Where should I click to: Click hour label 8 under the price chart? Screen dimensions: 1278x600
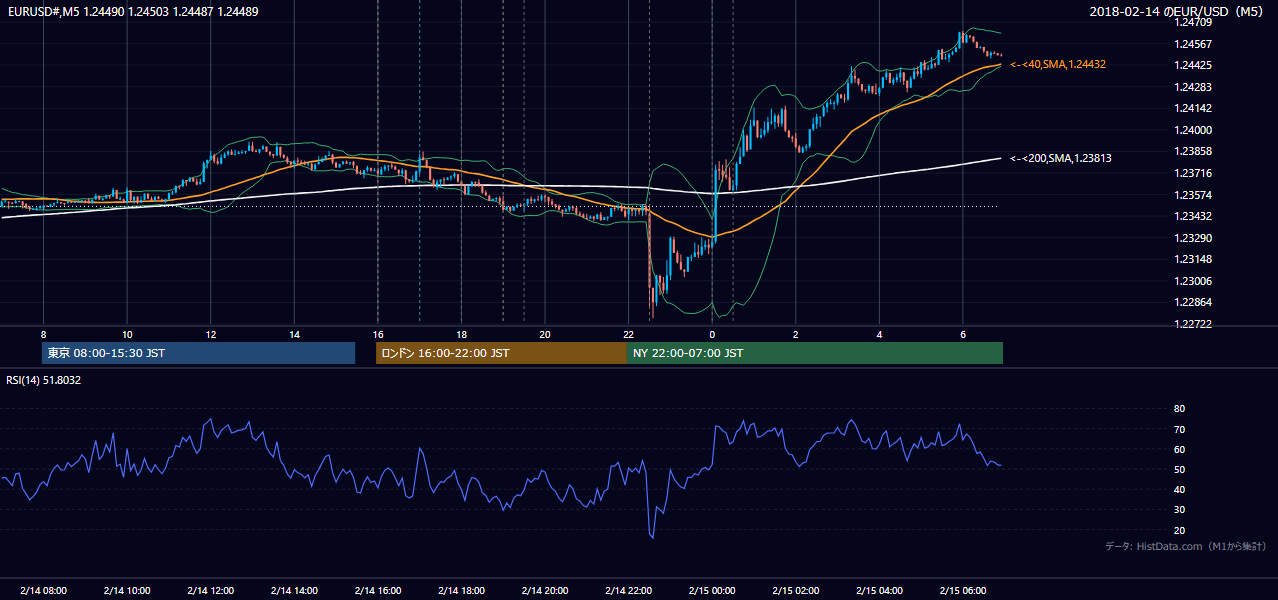(x=43, y=334)
